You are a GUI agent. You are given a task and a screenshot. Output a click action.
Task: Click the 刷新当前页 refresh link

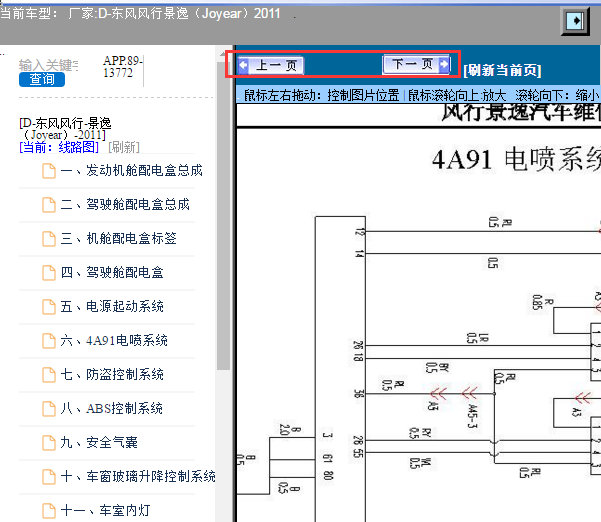click(502, 71)
